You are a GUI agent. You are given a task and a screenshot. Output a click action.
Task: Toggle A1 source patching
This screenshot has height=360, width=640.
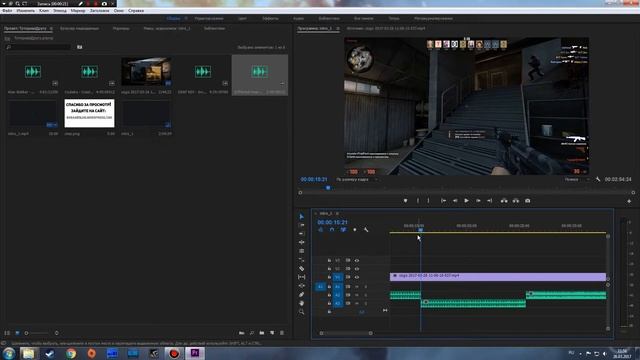coord(320,287)
